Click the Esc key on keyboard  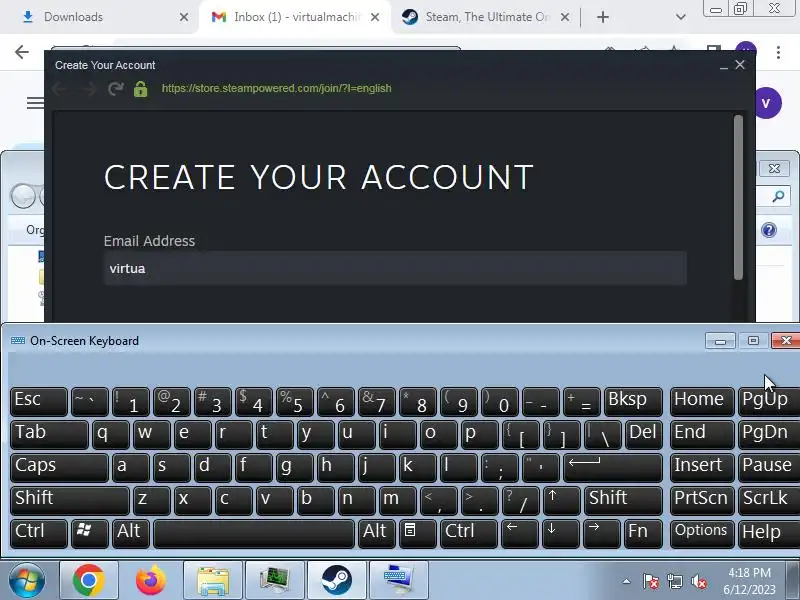coord(39,402)
